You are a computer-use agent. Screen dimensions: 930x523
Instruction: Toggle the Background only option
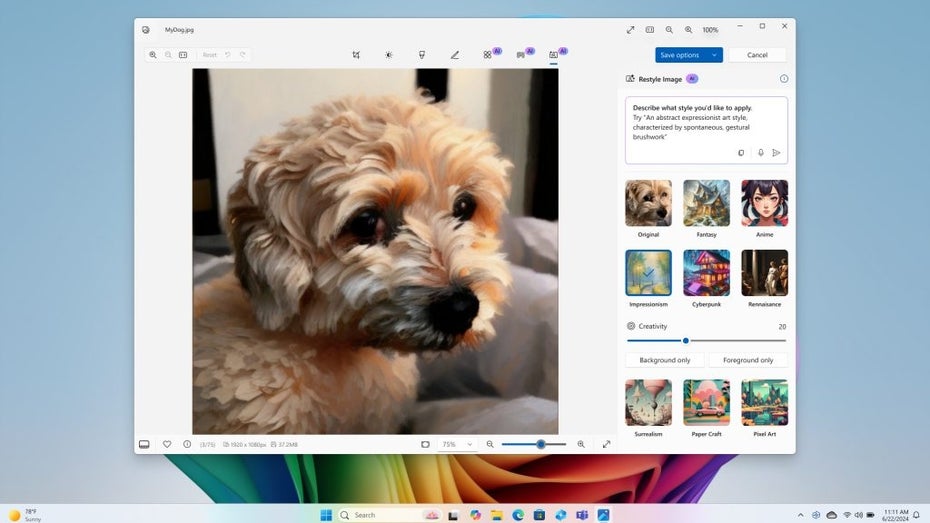[665, 360]
